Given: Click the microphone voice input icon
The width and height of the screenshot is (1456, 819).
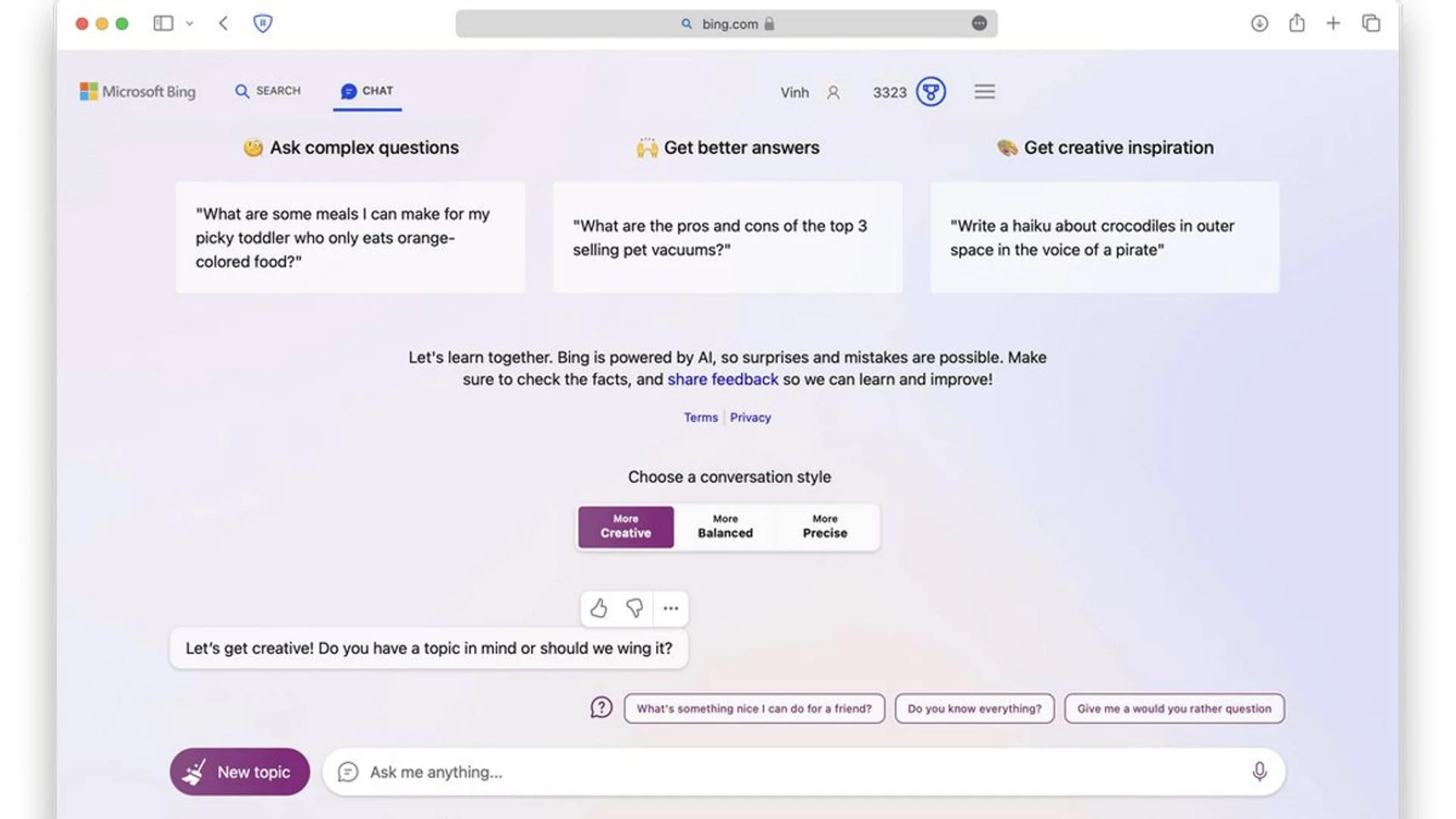Looking at the screenshot, I should coord(1259,771).
